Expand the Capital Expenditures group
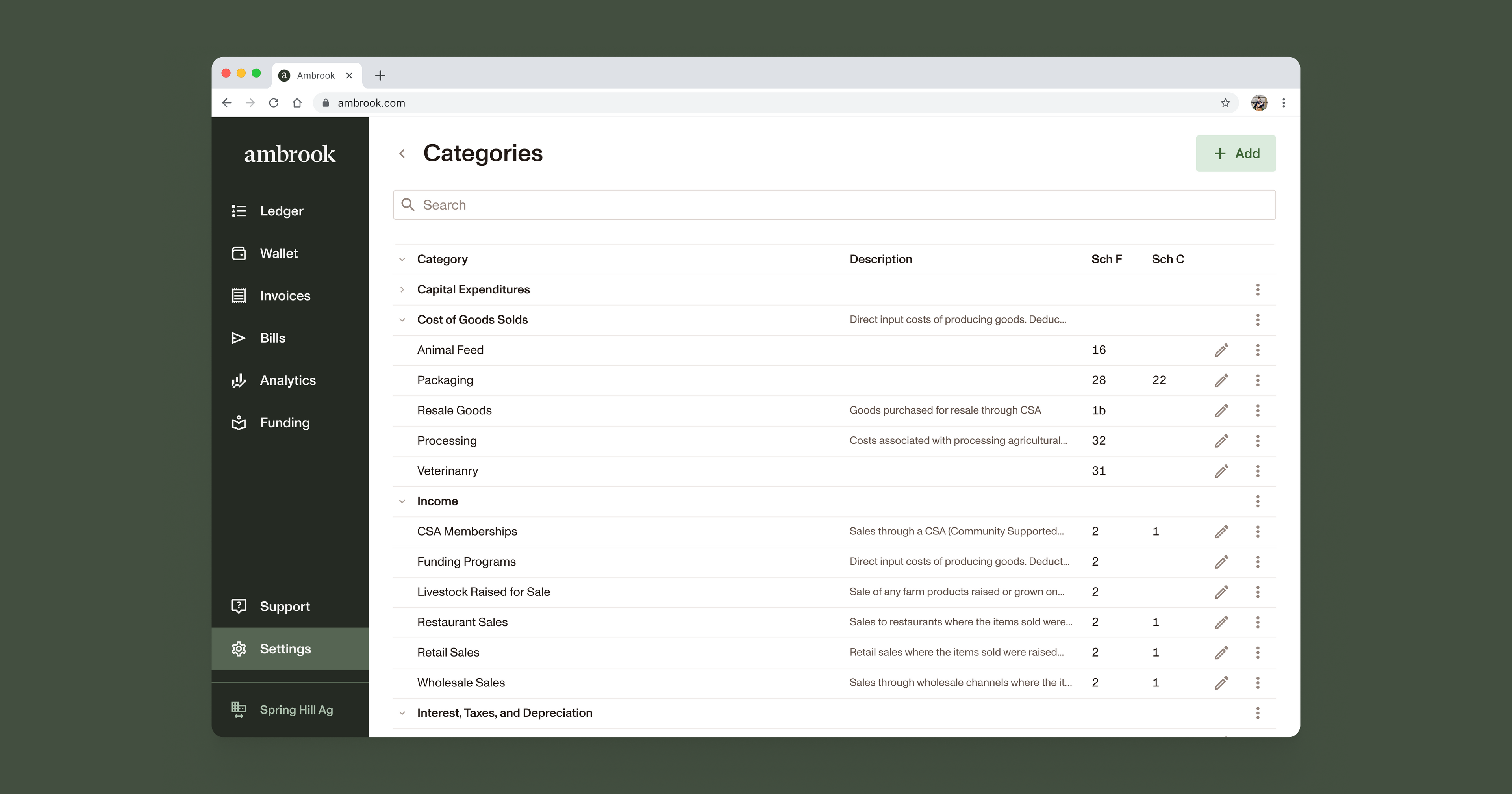1512x794 pixels. point(402,289)
